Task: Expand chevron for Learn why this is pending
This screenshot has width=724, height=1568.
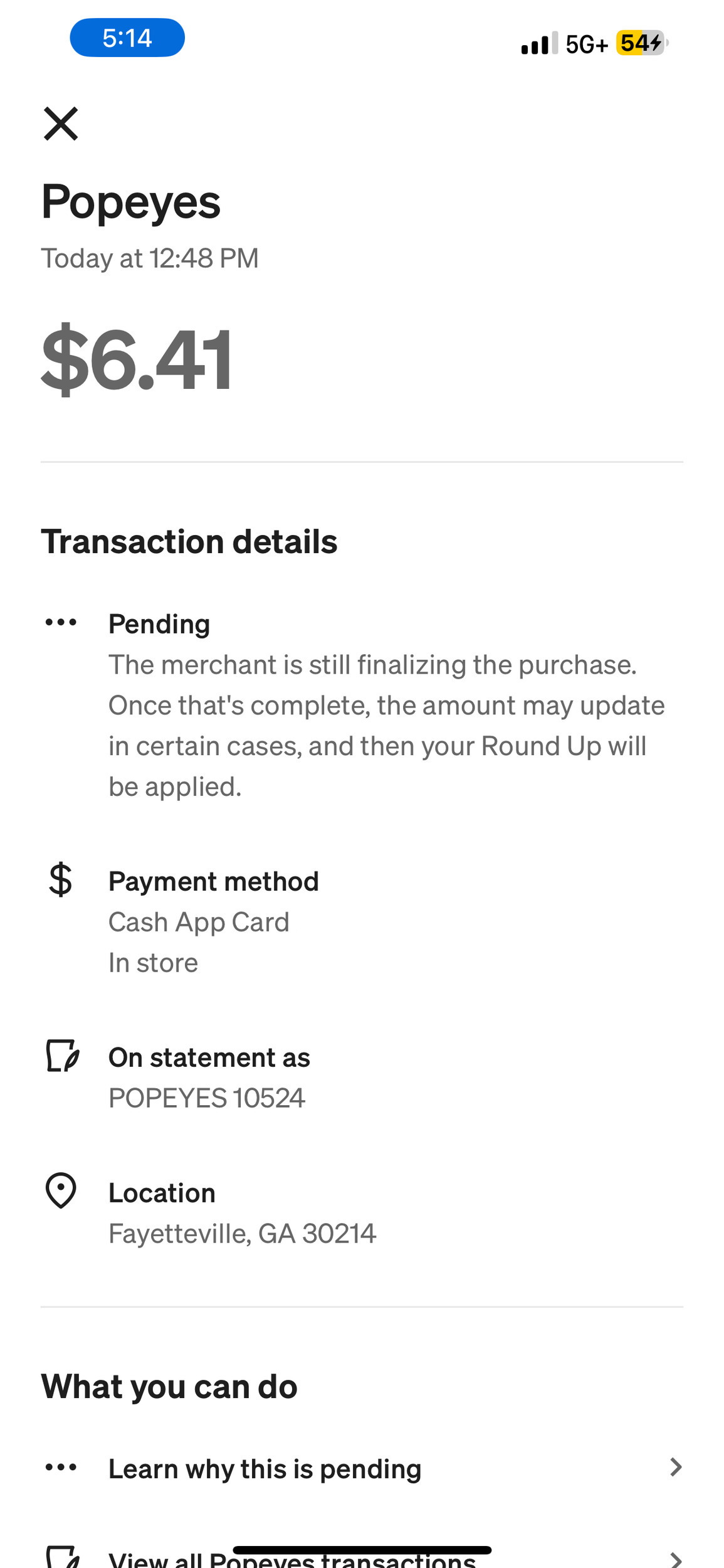Action: click(675, 1468)
